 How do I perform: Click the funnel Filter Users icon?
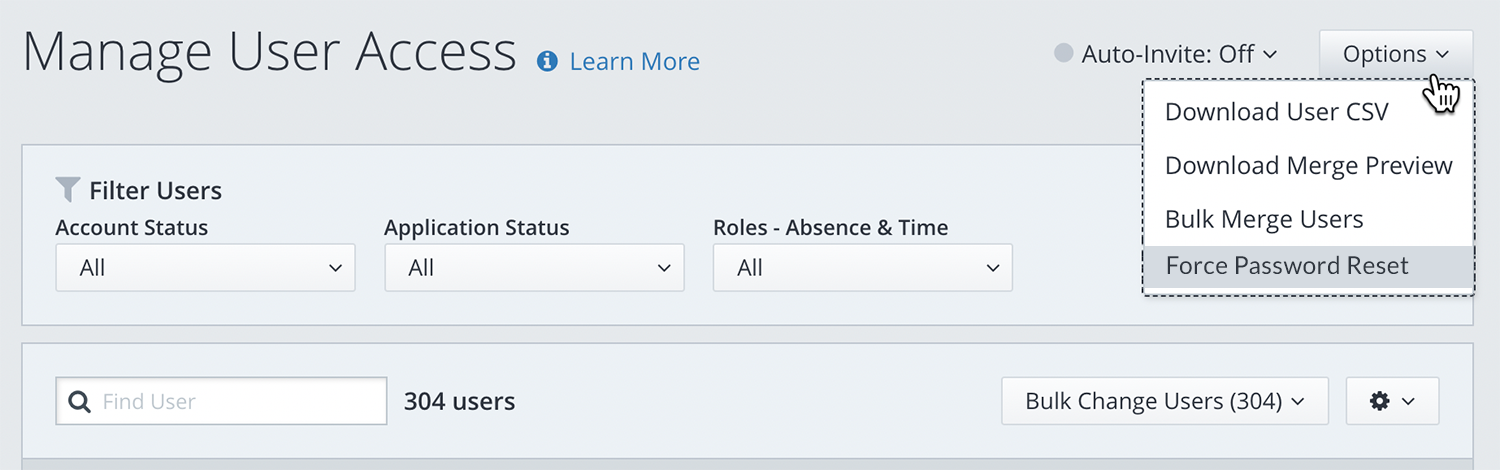point(68,189)
